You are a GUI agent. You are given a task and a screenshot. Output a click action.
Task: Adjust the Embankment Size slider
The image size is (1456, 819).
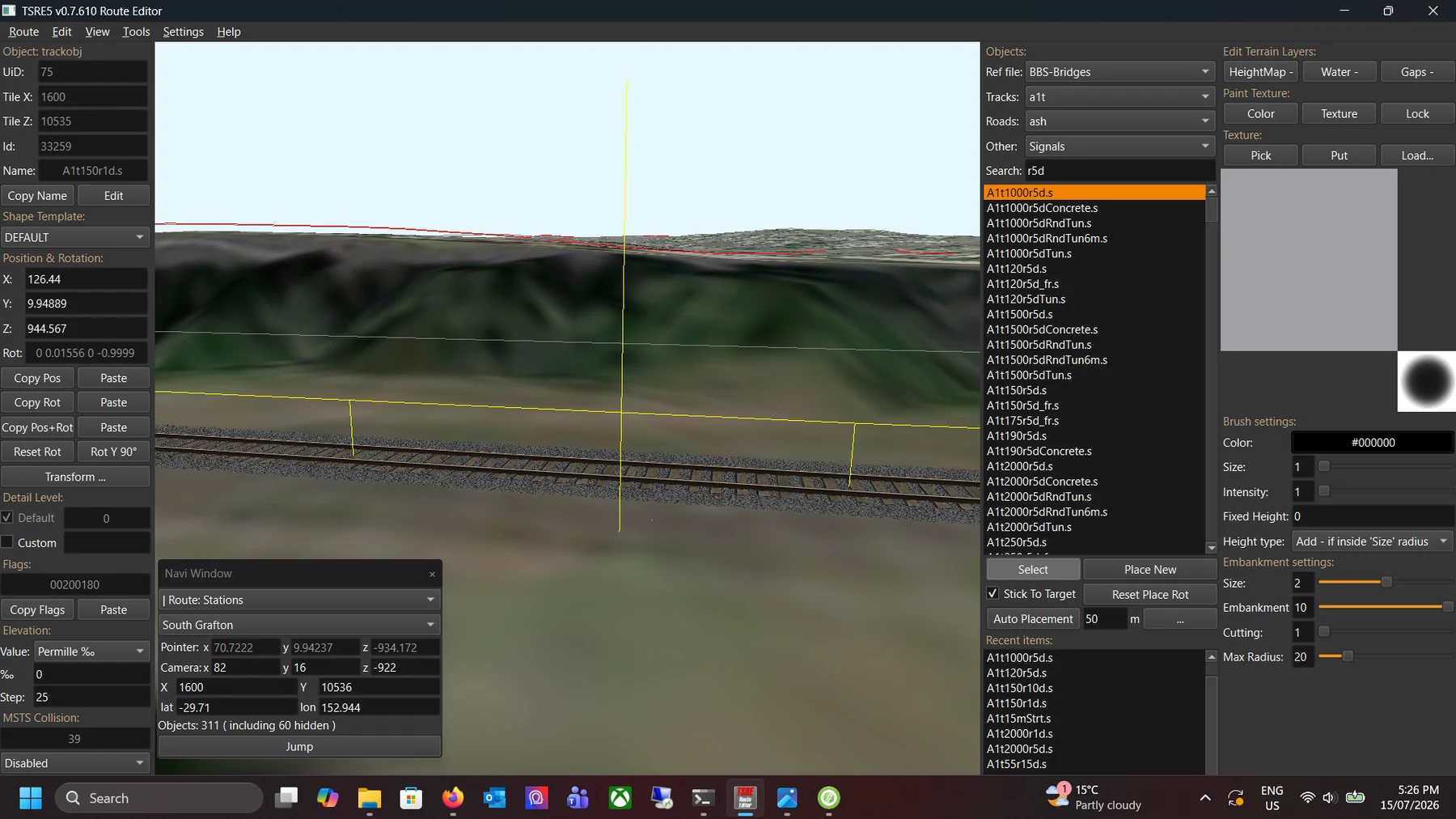pyautogui.click(x=1385, y=583)
